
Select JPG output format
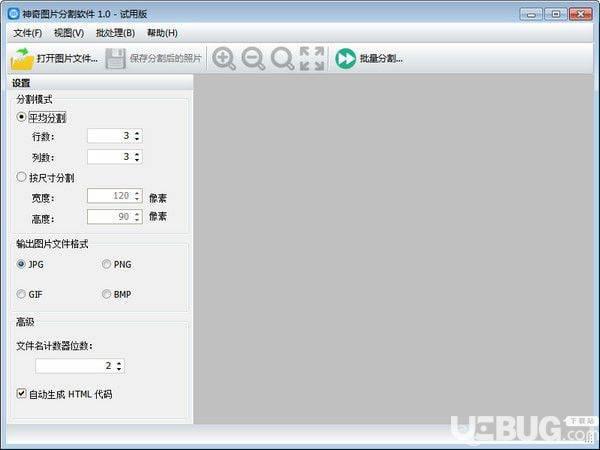[x=21, y=264]
